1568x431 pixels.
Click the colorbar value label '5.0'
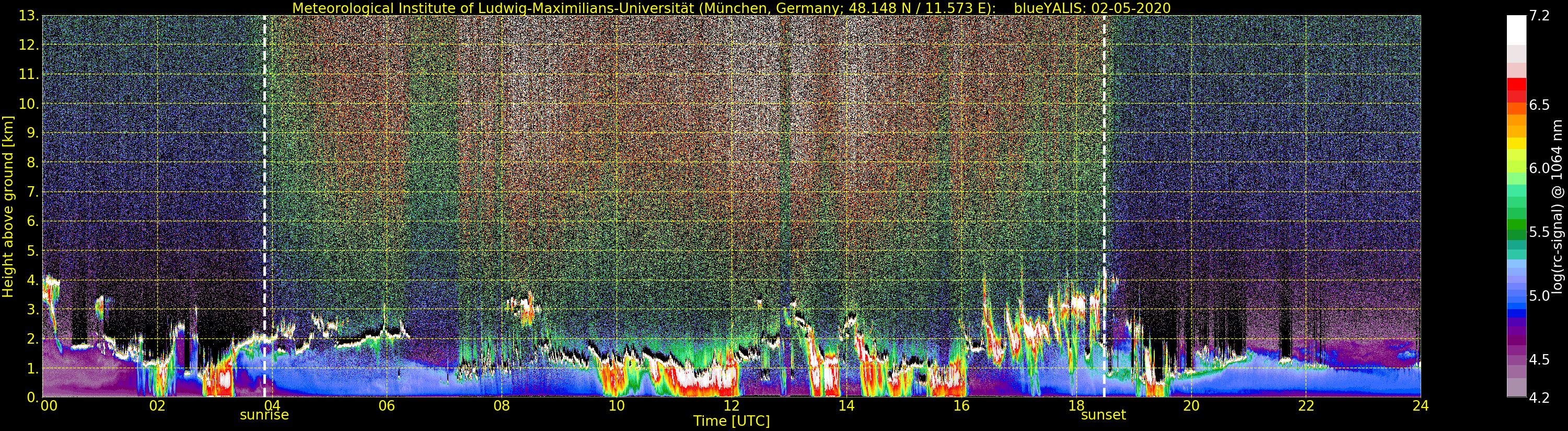pyautogui.click(x=1539, y=296)
